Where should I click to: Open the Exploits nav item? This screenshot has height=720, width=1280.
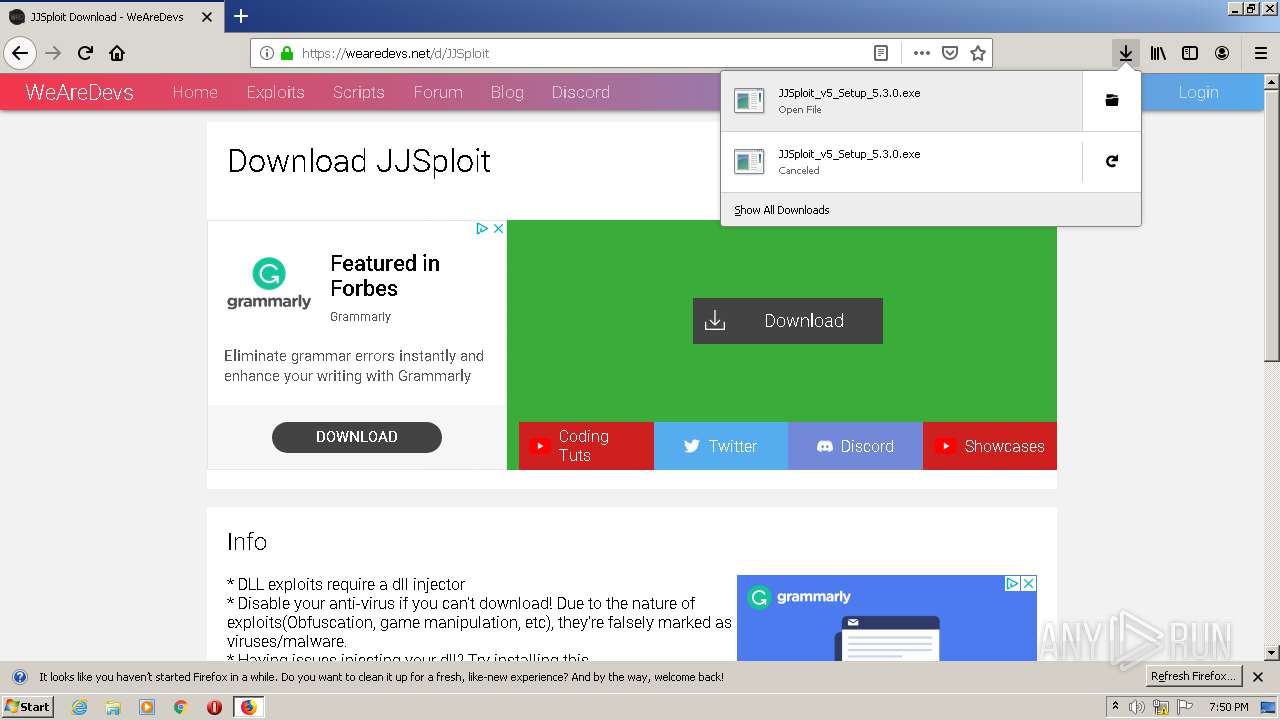(275, 92)
